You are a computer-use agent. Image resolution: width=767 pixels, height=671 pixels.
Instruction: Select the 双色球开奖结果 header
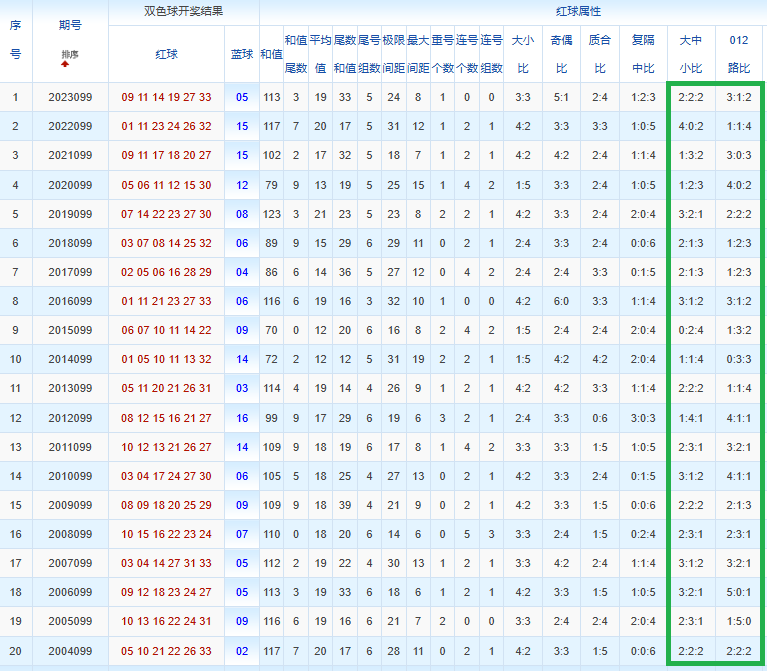coord(183,11)
